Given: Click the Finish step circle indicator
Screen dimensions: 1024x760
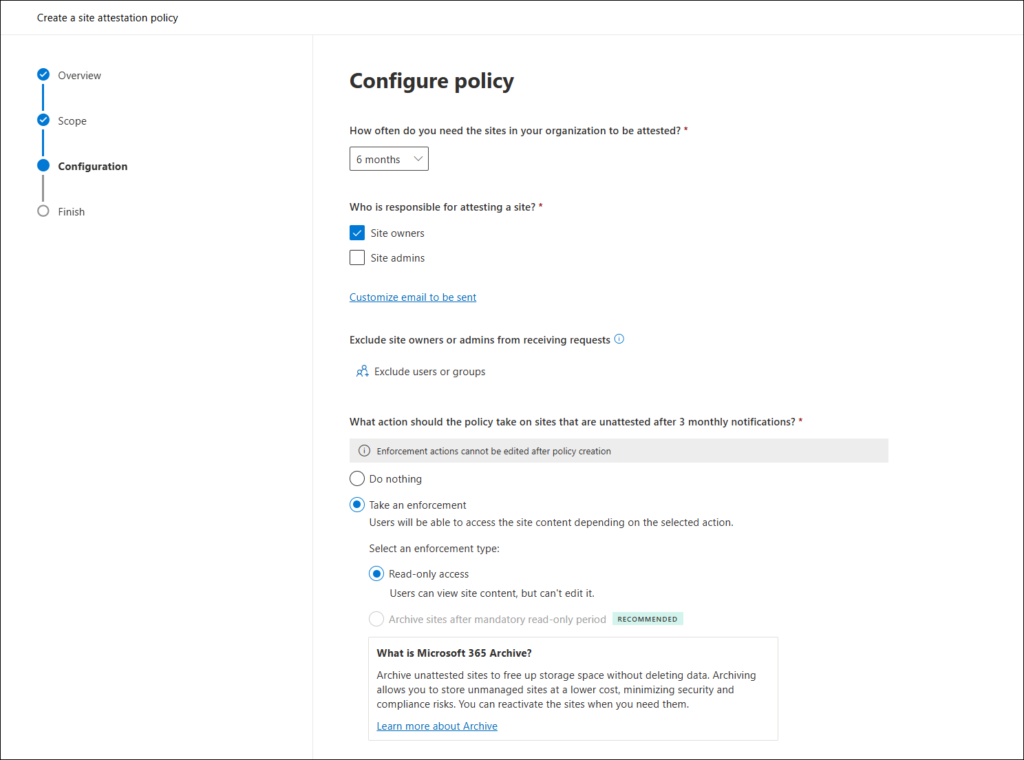Looking at the screenshot, I should (43, 211).
